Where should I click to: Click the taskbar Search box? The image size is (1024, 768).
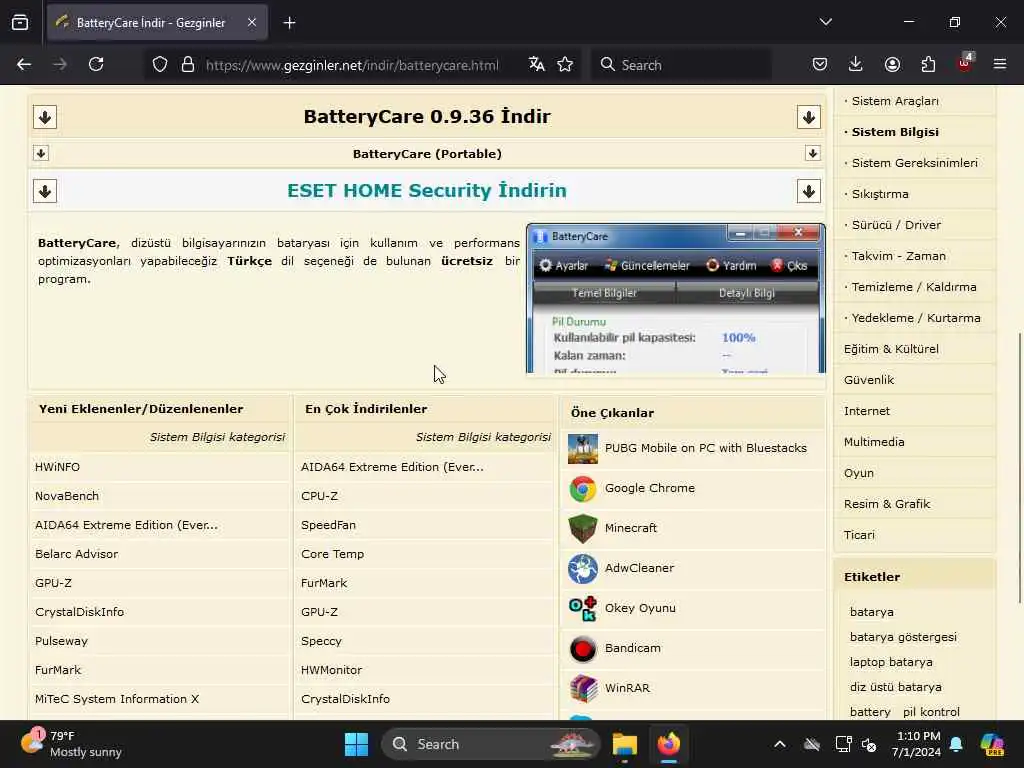(x=490, y=744)
